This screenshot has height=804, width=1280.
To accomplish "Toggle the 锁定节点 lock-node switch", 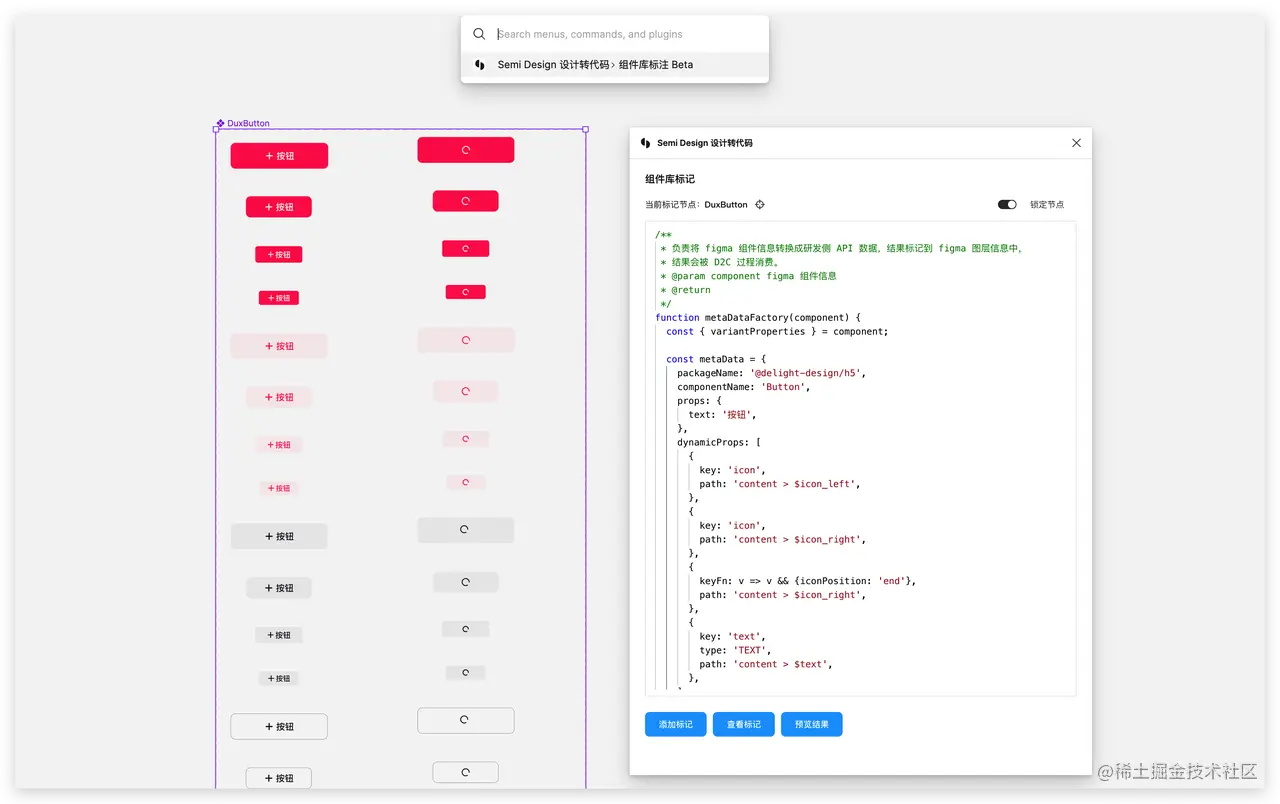I will pyautogui.click(x=1007, y=205).
